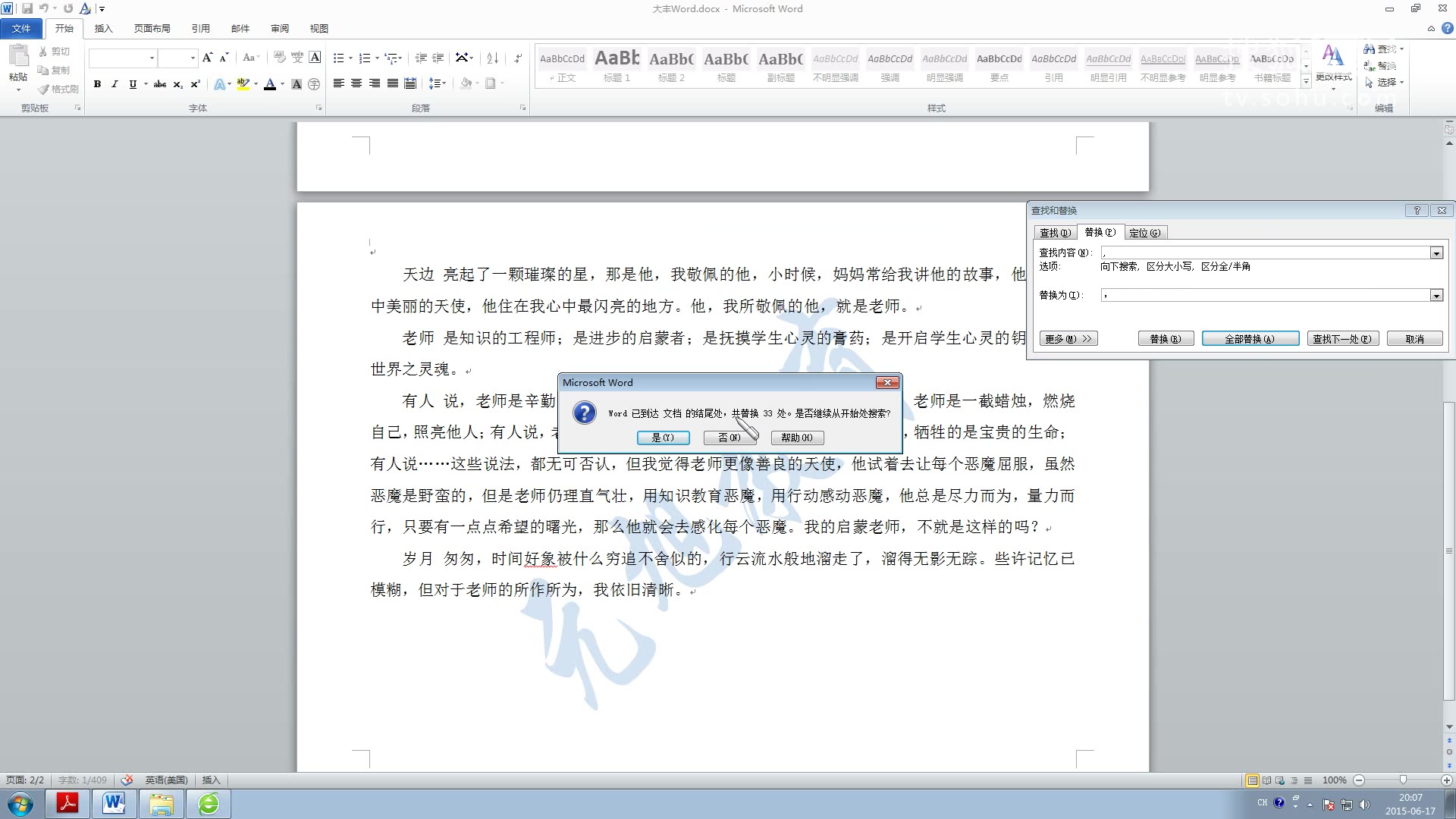Click 是(Y) in the Word message box

[663, 438]
